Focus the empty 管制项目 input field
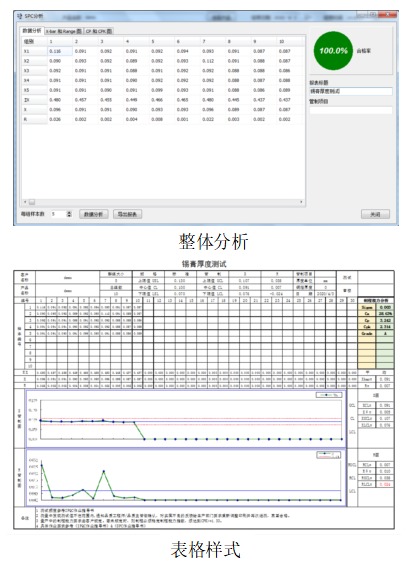Image resolution: width=415 pixels, height=571 pixels. point(351,110)
